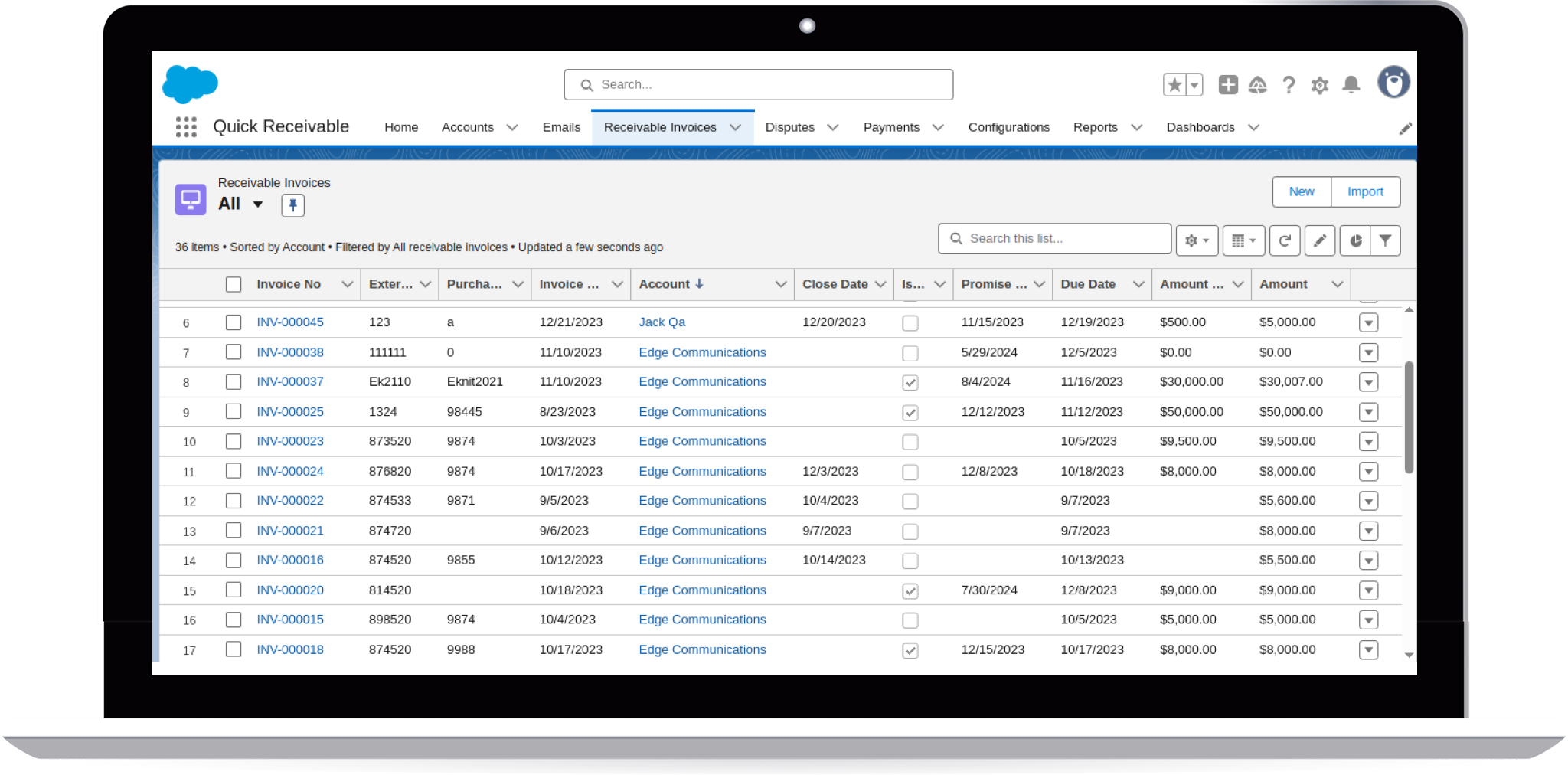Open the Trailhead help question mark icon
The width and height of the screenshot is (1568, 775).
tap(1289, 85)
